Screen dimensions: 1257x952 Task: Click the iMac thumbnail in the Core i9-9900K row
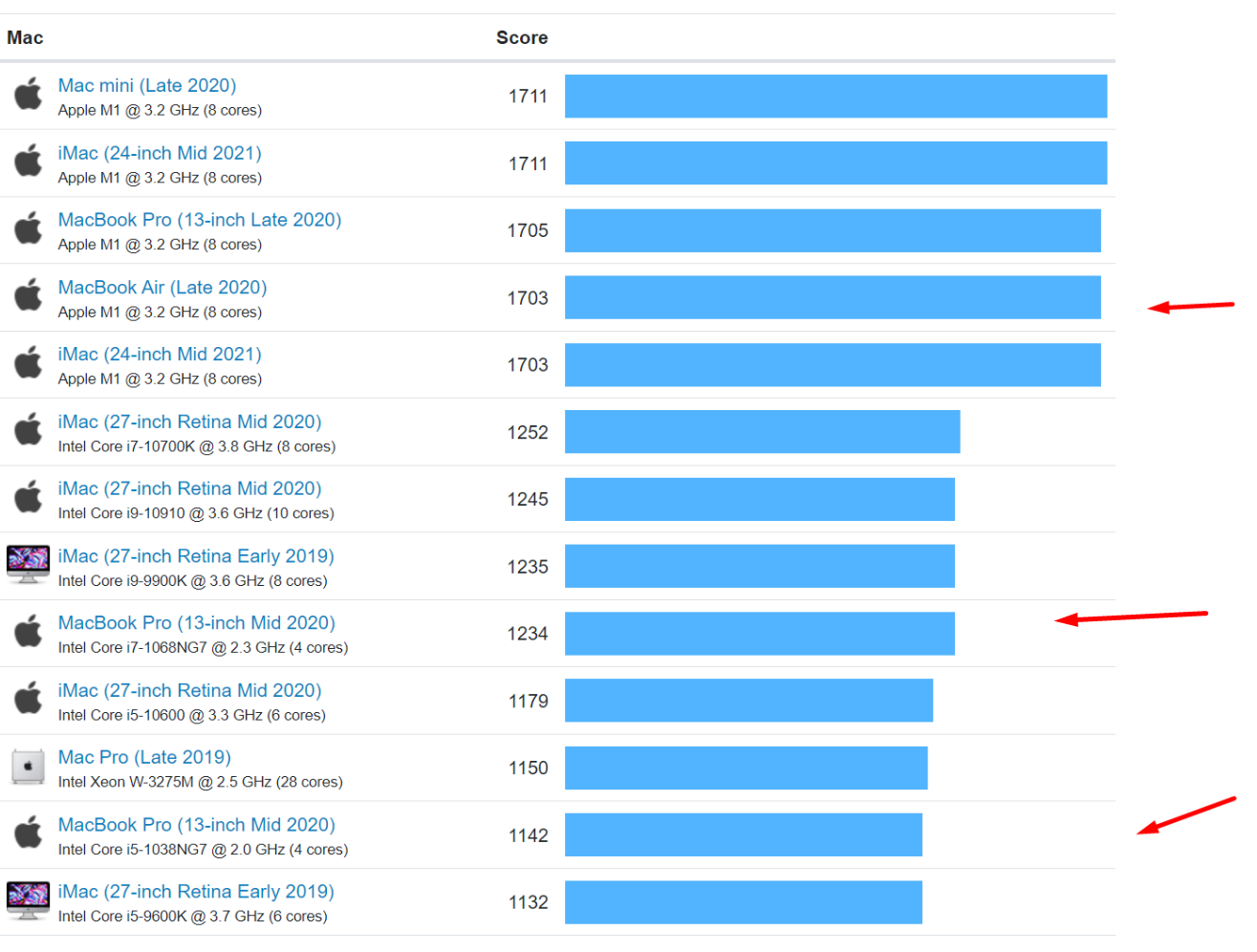[x=28, y=564]
